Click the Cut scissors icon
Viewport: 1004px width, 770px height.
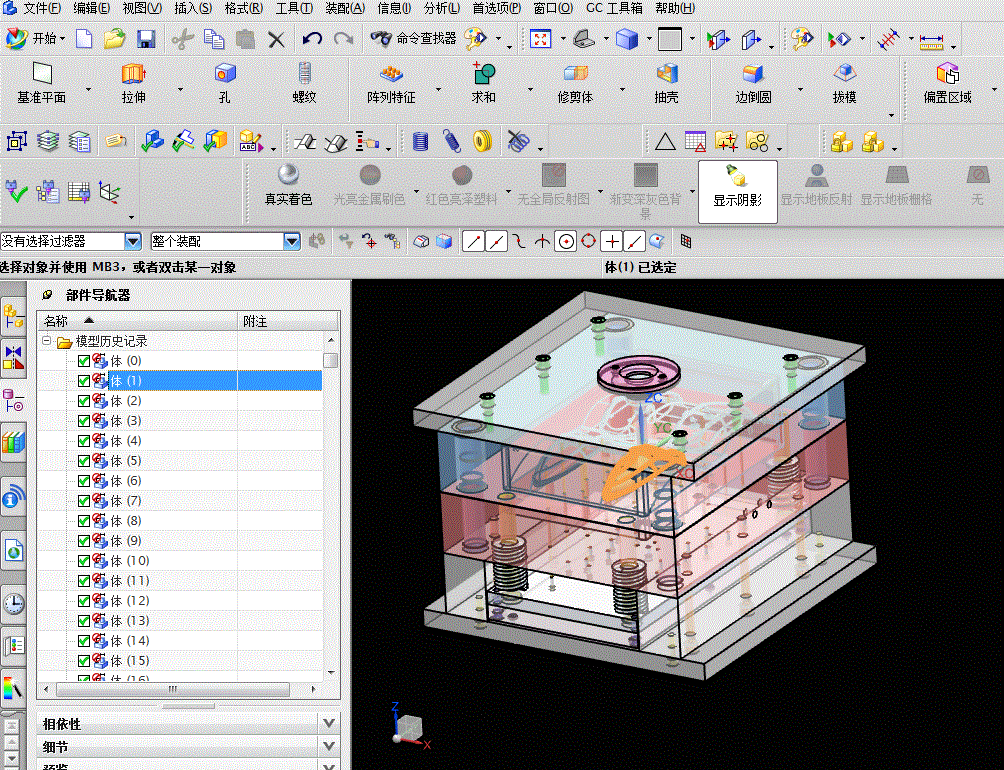(182, 39)
